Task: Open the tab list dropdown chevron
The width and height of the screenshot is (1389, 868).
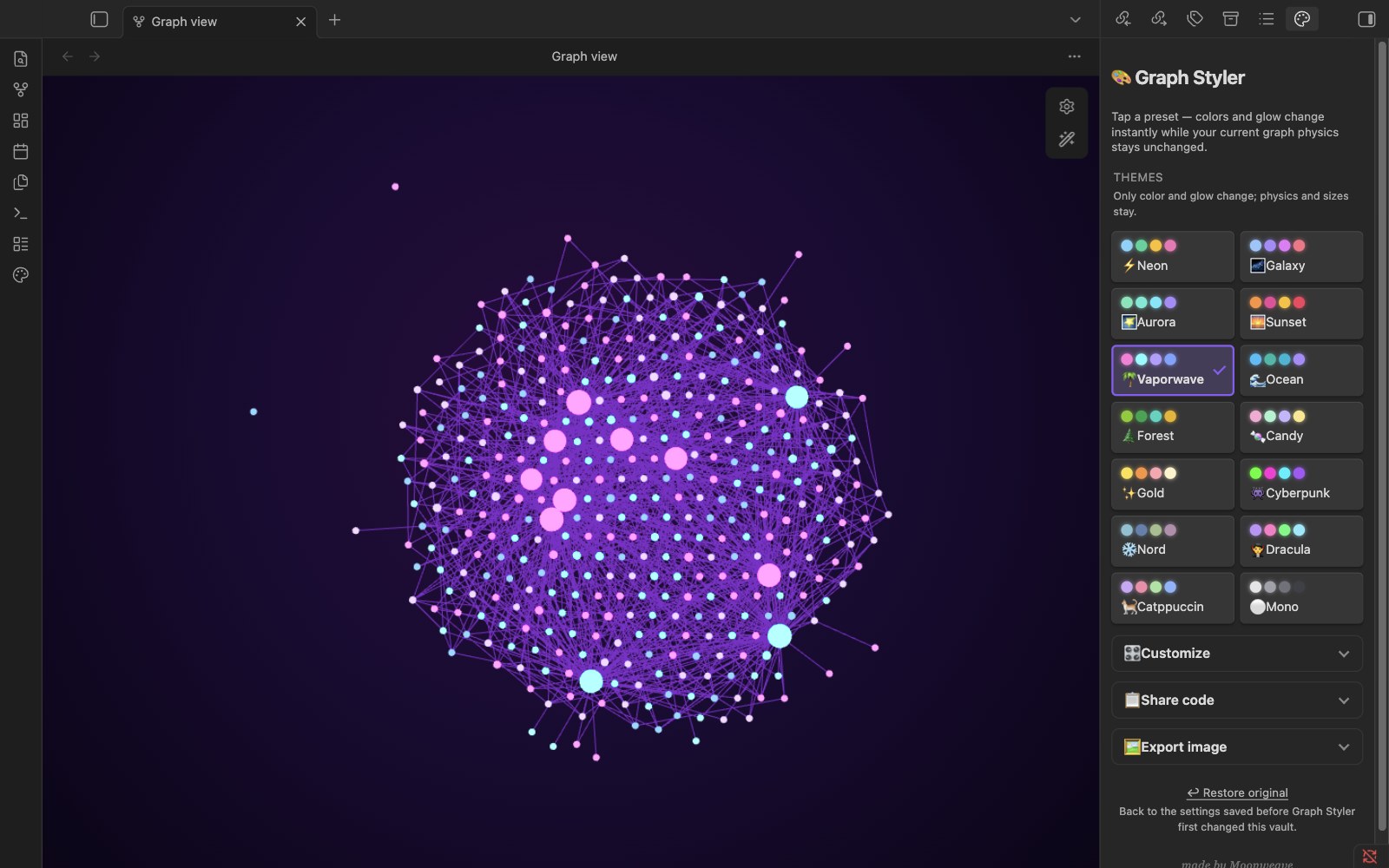Action: click(x=1076, y=20)
